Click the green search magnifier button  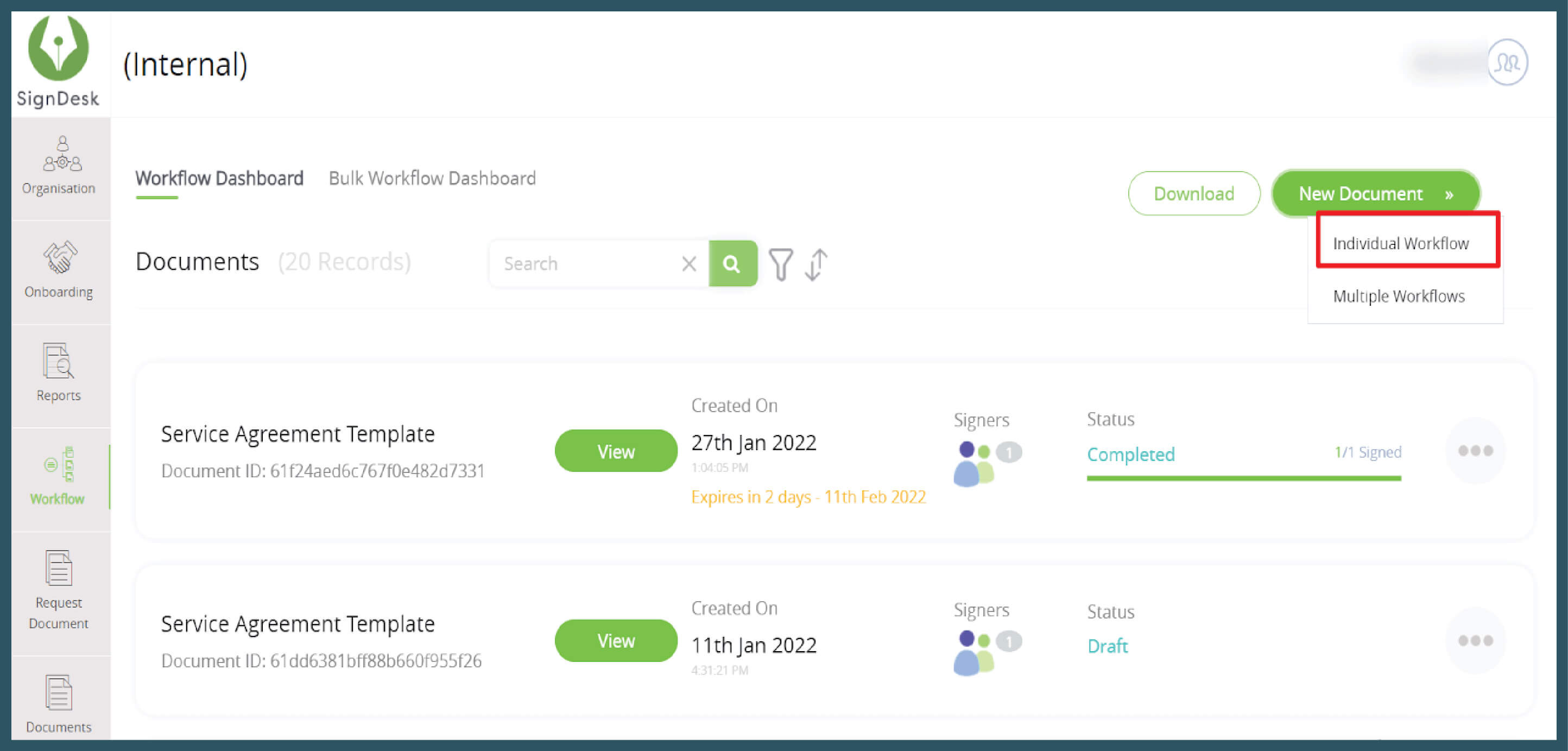732,263
